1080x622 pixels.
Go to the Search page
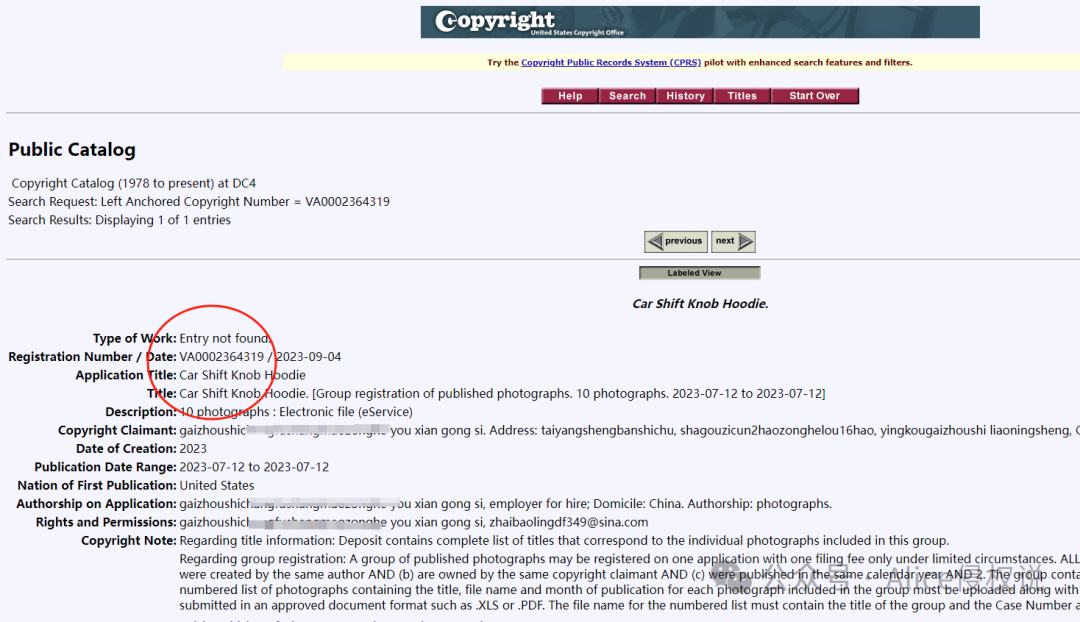(627, 96)
